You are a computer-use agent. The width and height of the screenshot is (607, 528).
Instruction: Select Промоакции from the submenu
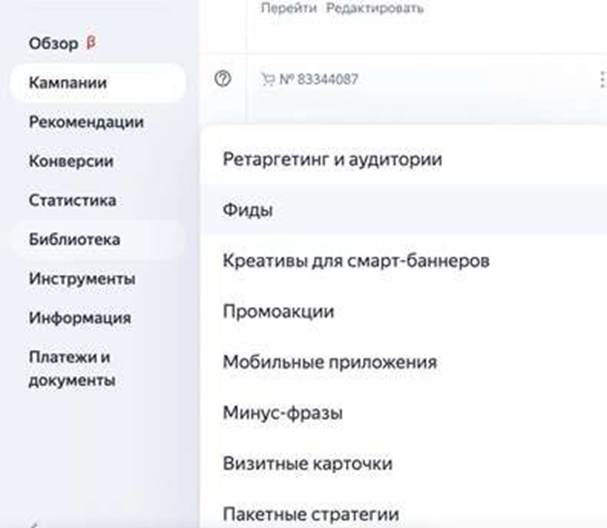coord(278,311)
